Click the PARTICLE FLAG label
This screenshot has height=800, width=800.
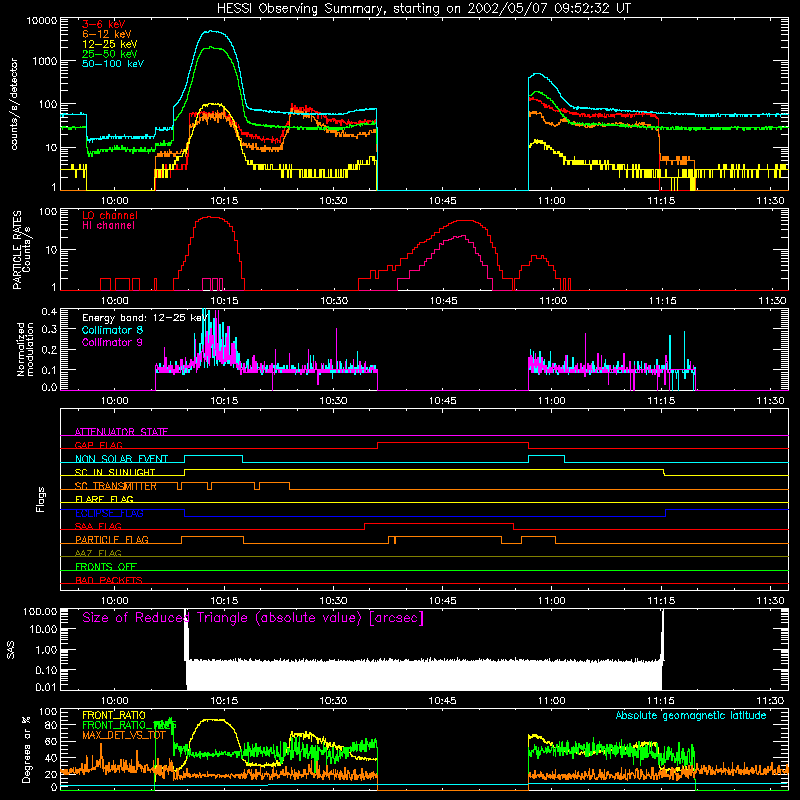(112, 539)
